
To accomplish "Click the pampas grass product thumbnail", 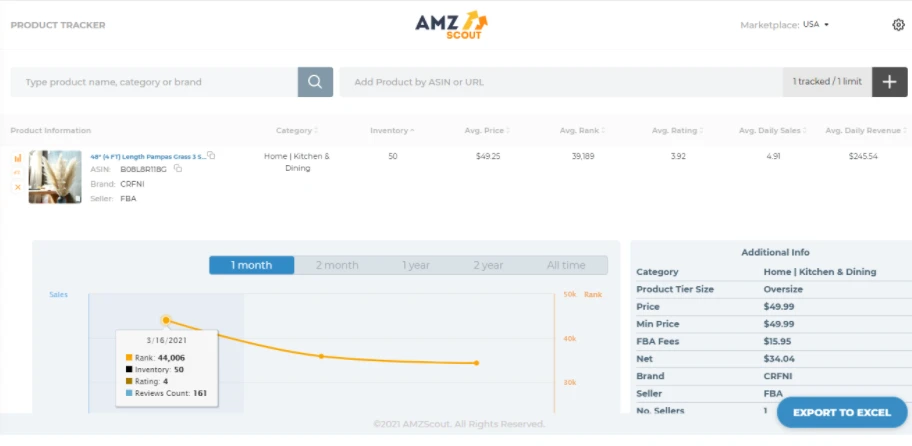I will pyautogui.click(x=55, y=177).
